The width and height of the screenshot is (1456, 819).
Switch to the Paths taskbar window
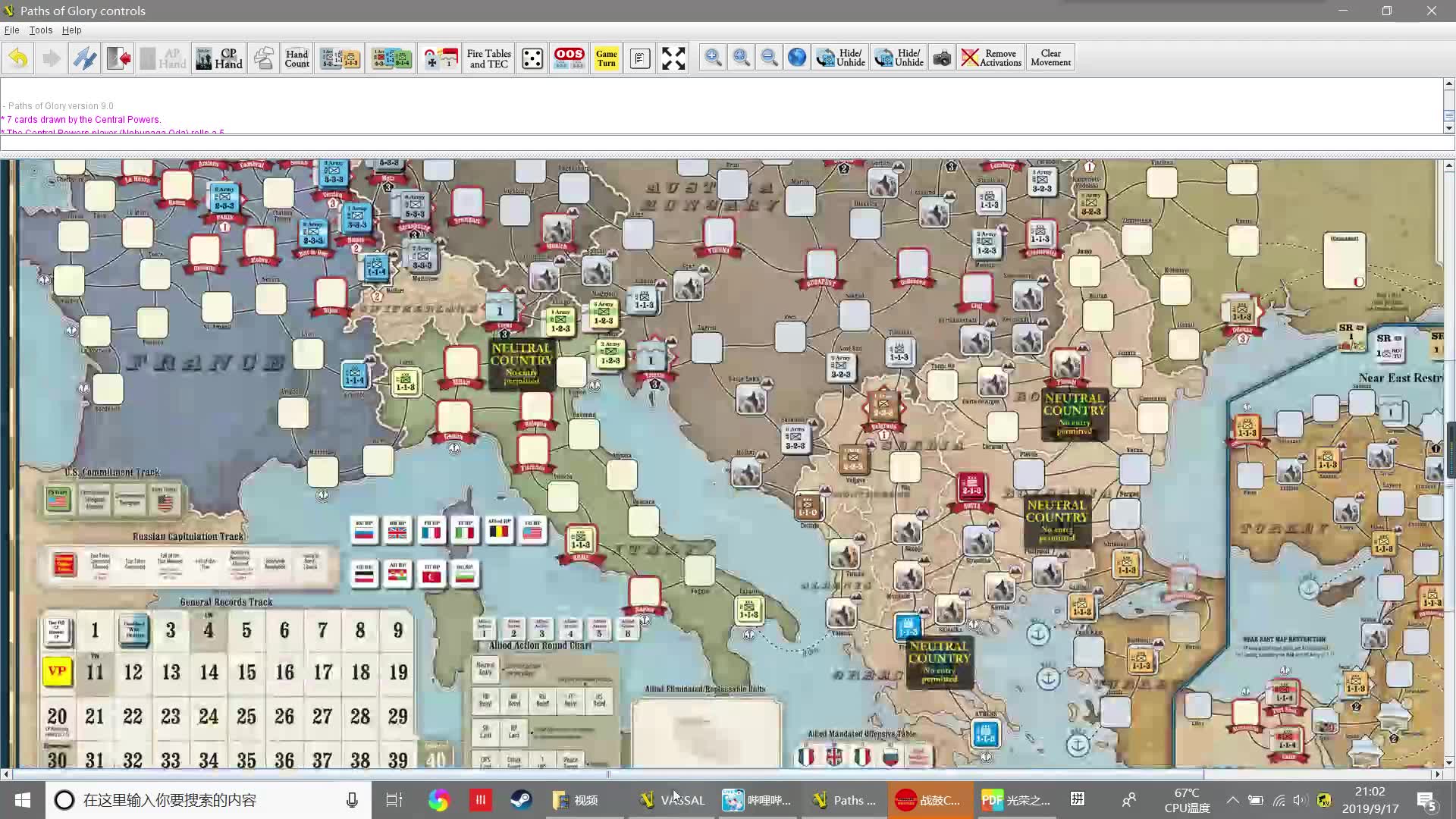(x=843, y=800)
